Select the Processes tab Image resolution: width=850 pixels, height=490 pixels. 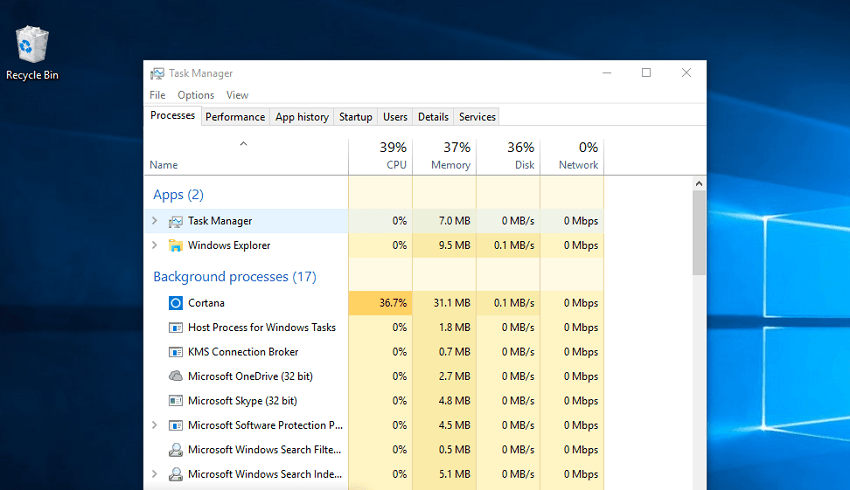pyautogui.click(x=172, y=115)
